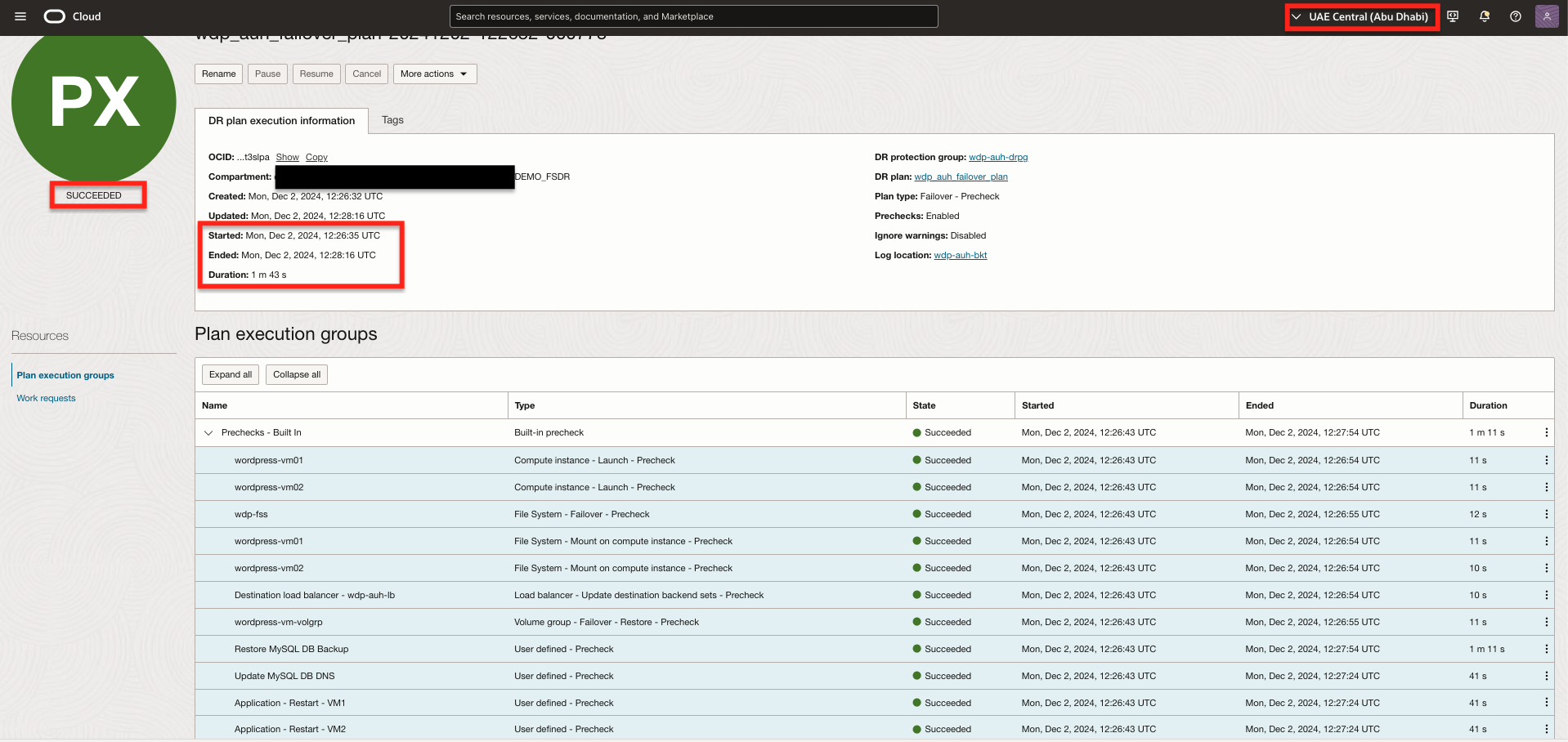The height and width of the screenshot is (742, 1568).
Task: Click the SUCCEEDED status label
Action: (94, 196)
